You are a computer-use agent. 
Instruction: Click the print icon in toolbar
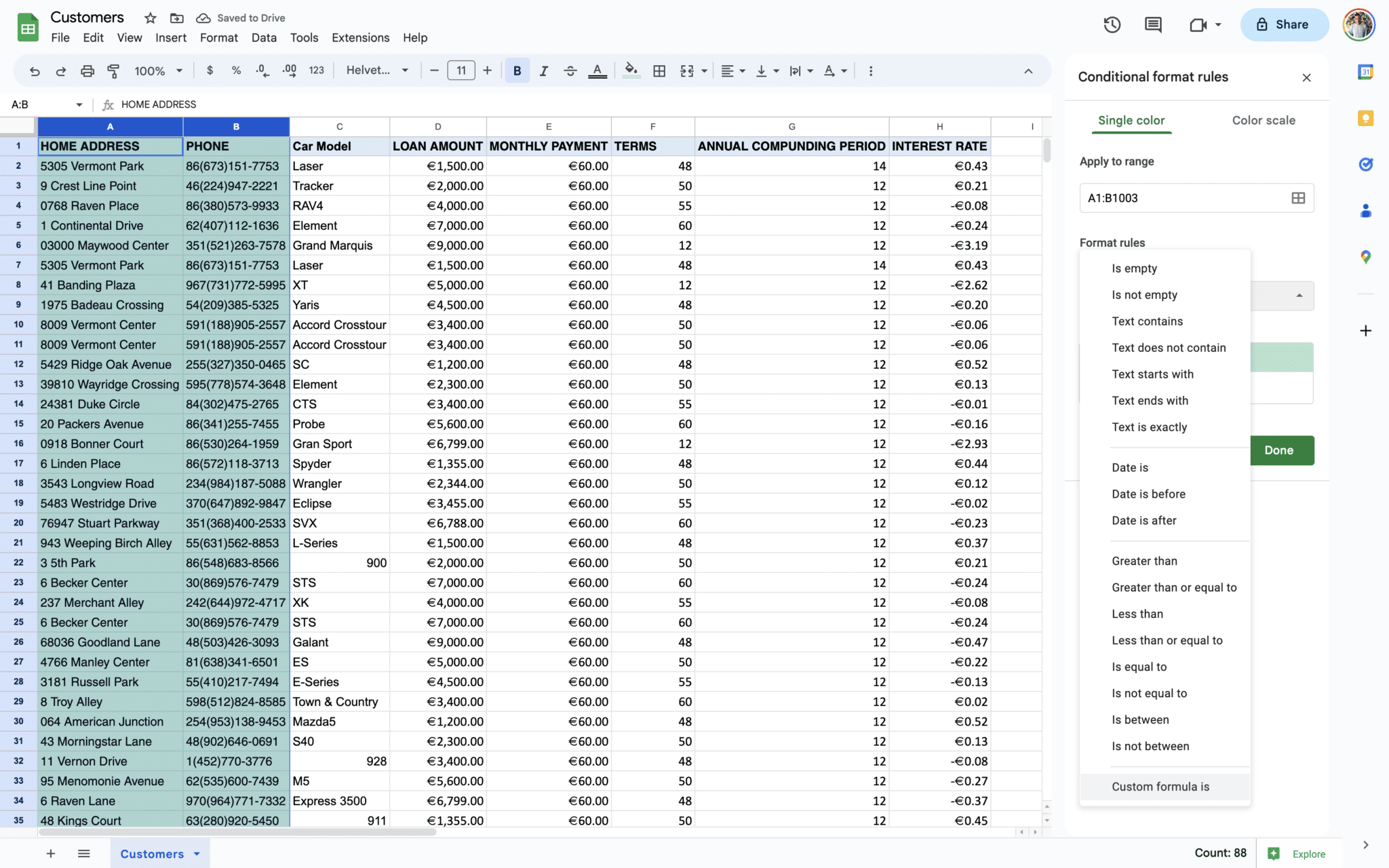(87, 71)
